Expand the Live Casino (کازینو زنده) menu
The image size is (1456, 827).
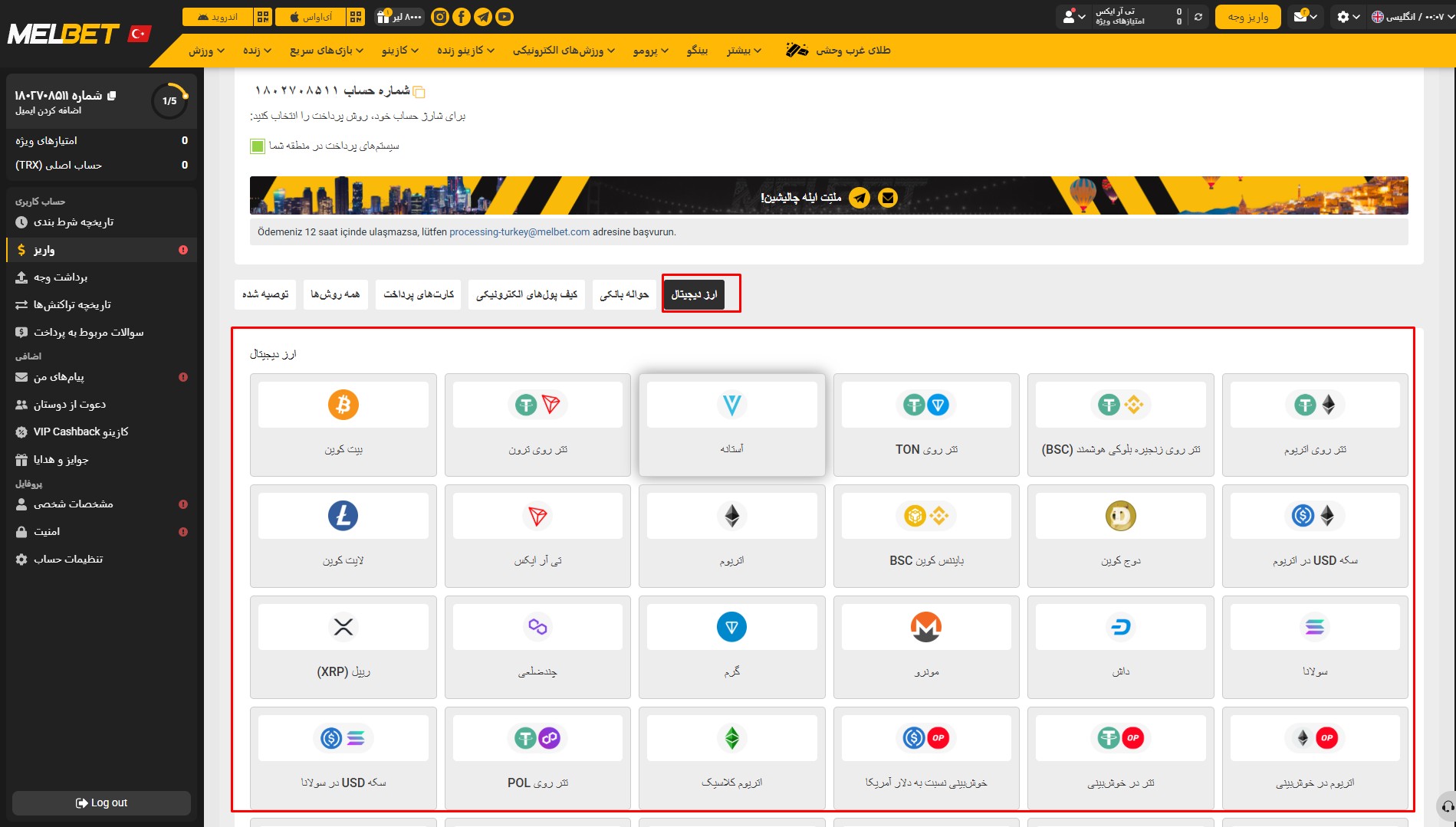tap(466, 51)
